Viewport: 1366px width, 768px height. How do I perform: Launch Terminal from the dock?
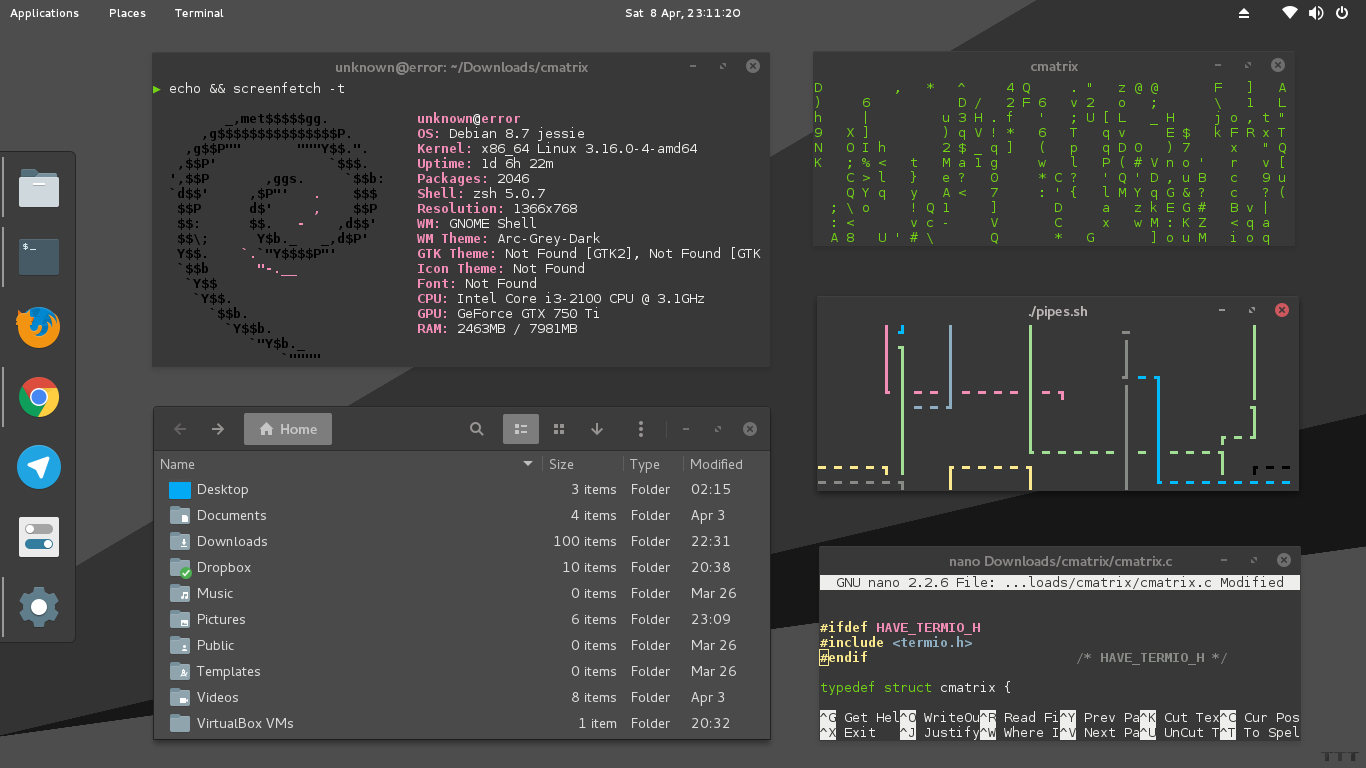(x=39, y=257)
